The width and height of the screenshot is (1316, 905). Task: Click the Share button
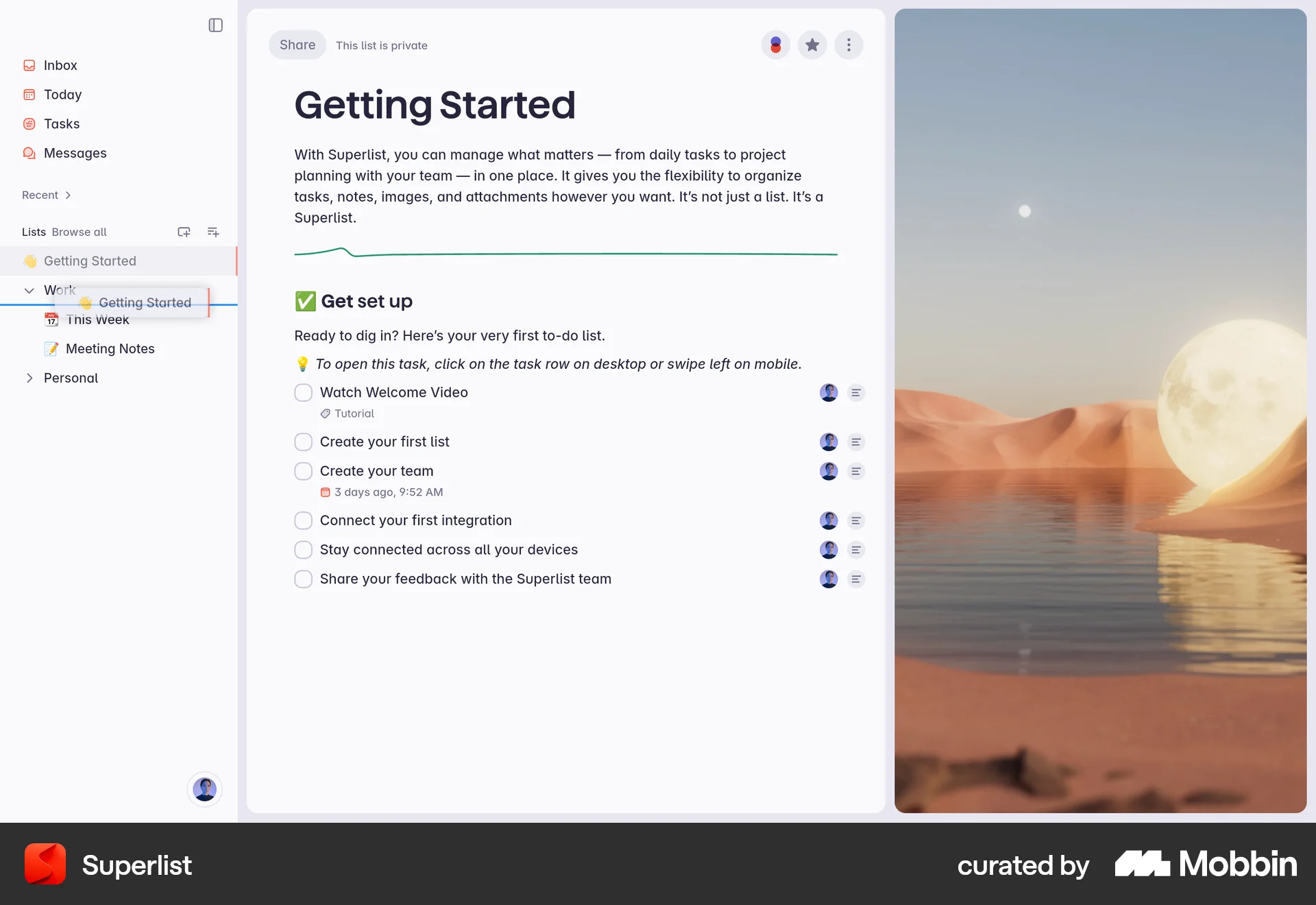[297, 45]
